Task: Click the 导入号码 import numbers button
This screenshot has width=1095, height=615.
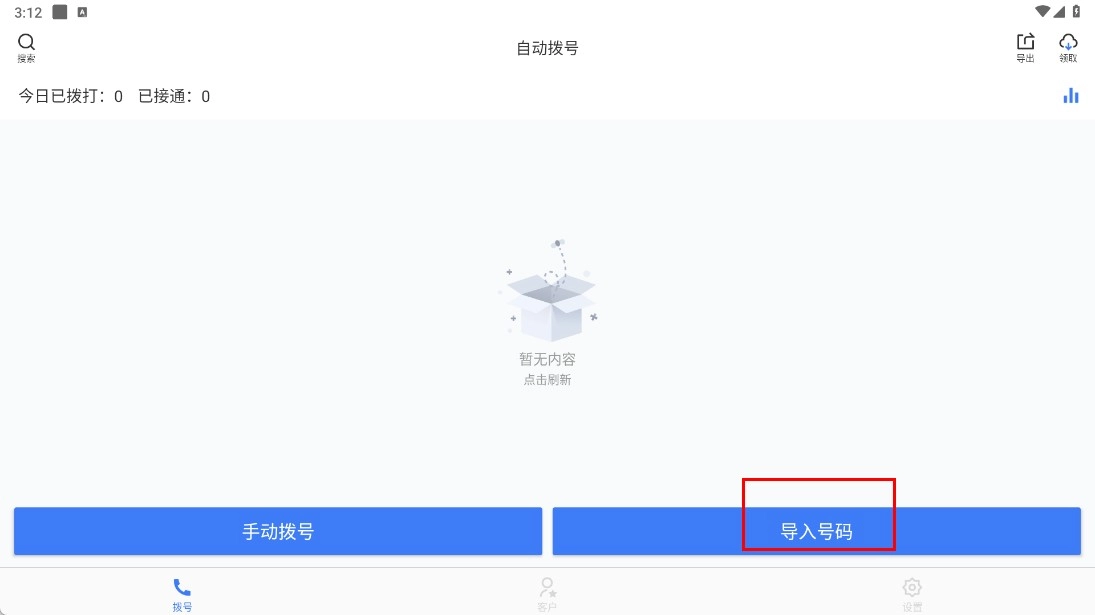Action: click(x=816, y=531)
